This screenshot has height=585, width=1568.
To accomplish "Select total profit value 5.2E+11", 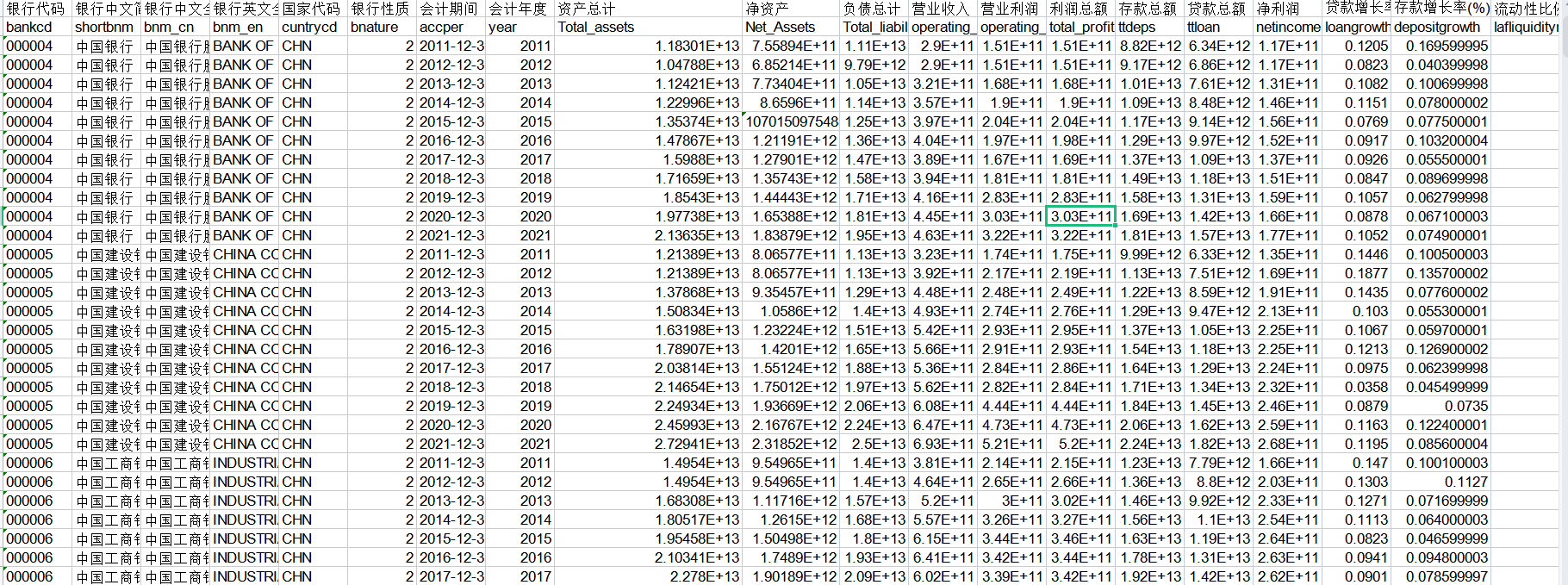I will point(1081,444).
